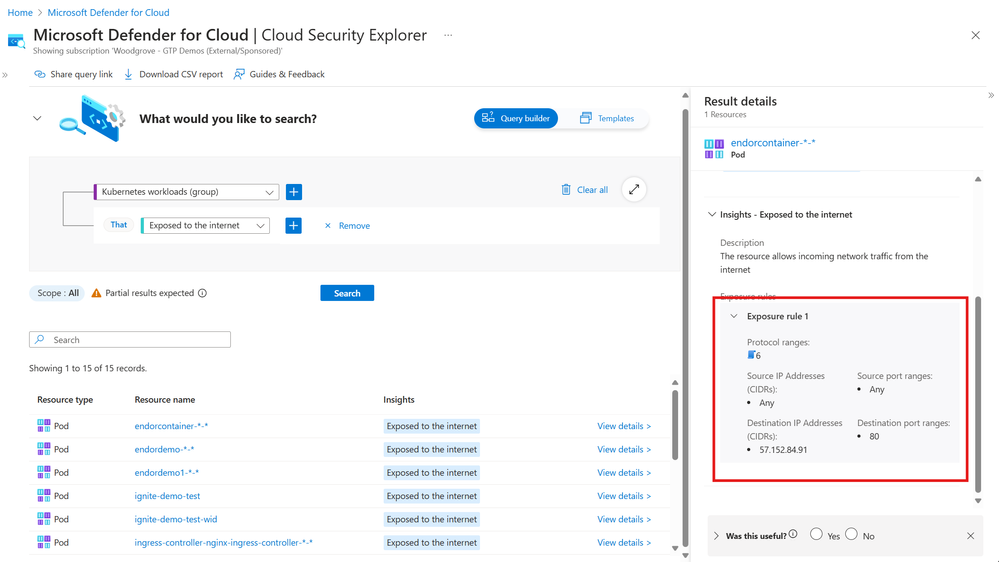The image size is (999, 562).
Task: Click Exposed to the internet badge for endordemo1
Action: [431, 473]
